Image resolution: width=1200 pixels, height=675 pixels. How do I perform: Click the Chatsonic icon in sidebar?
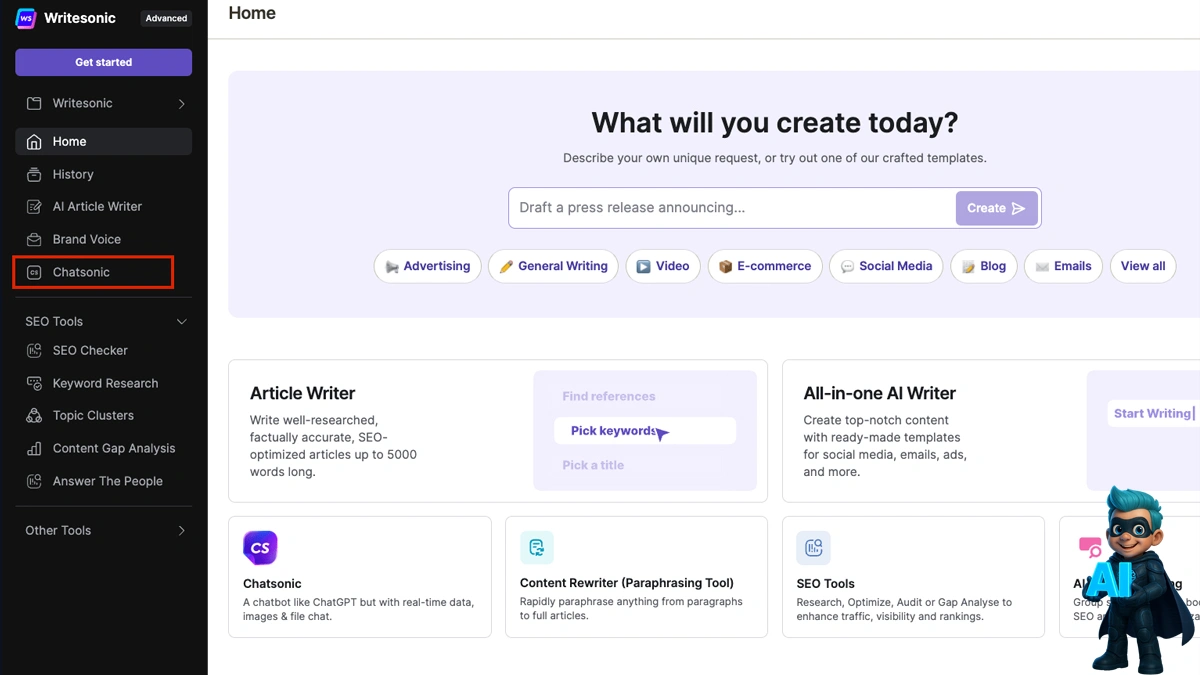[x=34, y=272]
